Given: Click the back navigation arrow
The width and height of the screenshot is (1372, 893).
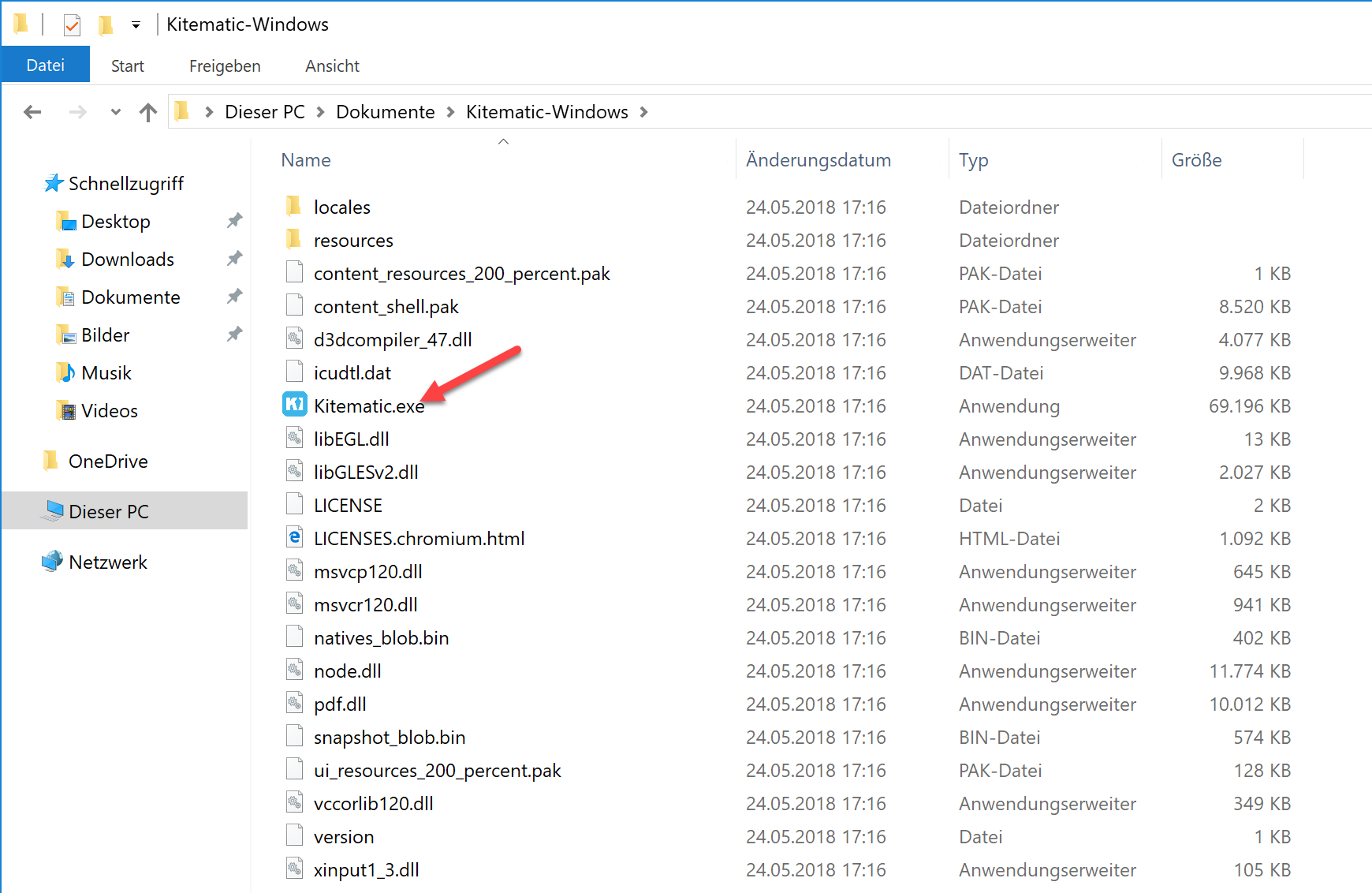Looking at the screenshot, I should (x=32, y=112).
